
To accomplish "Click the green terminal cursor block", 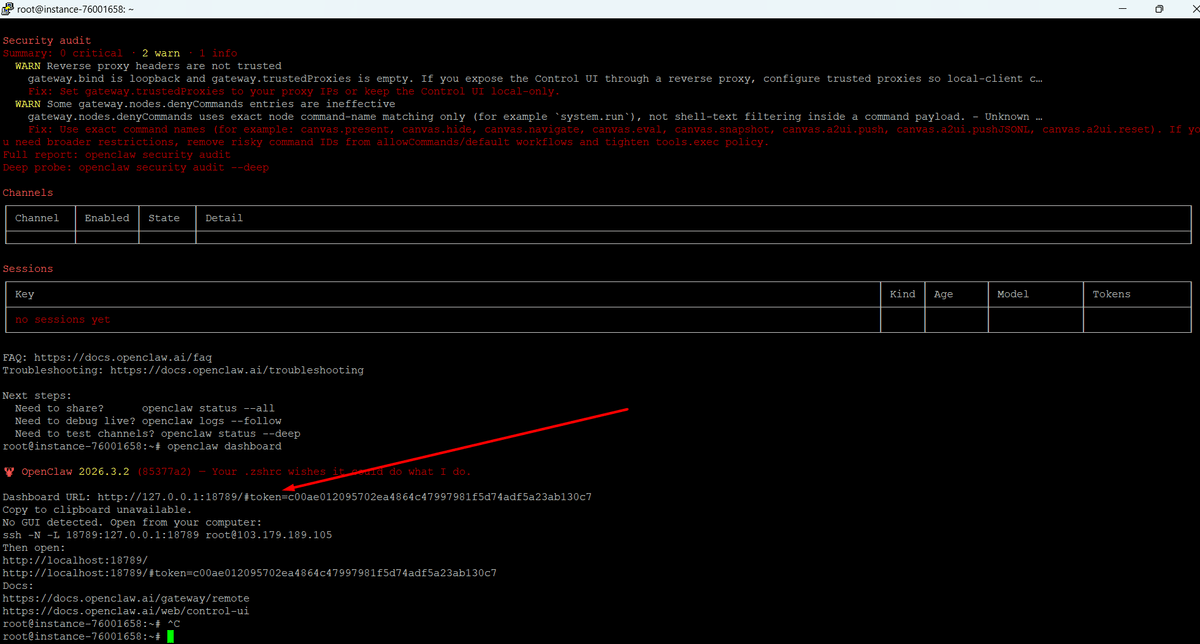I will (x=171, y=636).
